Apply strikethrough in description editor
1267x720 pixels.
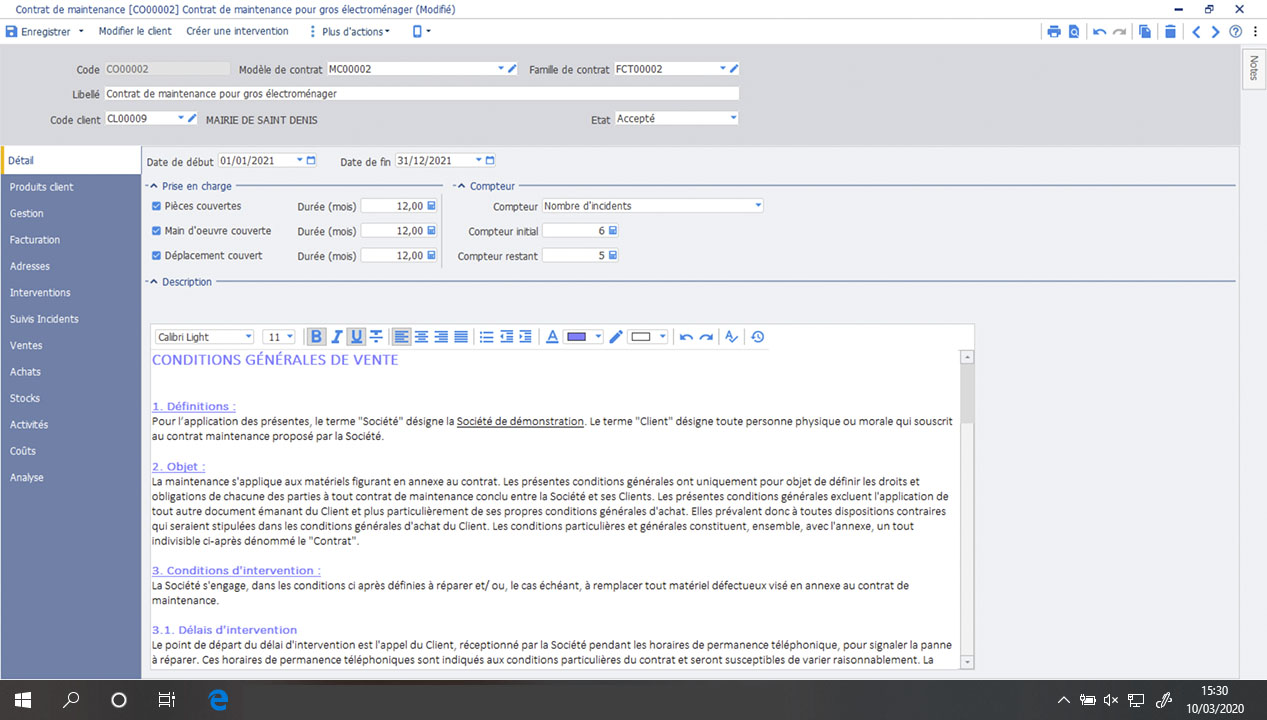point(376,337)
